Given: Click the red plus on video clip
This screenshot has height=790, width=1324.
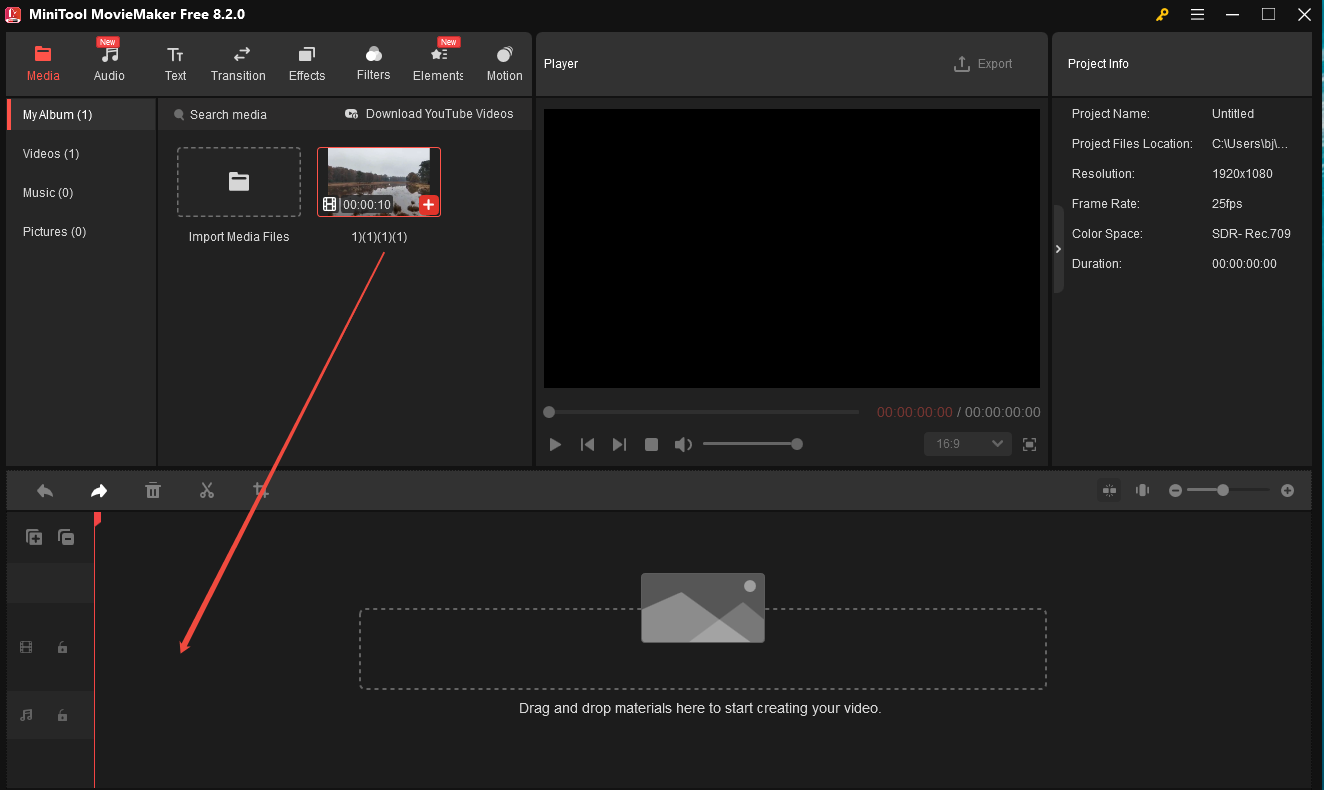Looking at the screenshot, I should click(x=429, y=205).
